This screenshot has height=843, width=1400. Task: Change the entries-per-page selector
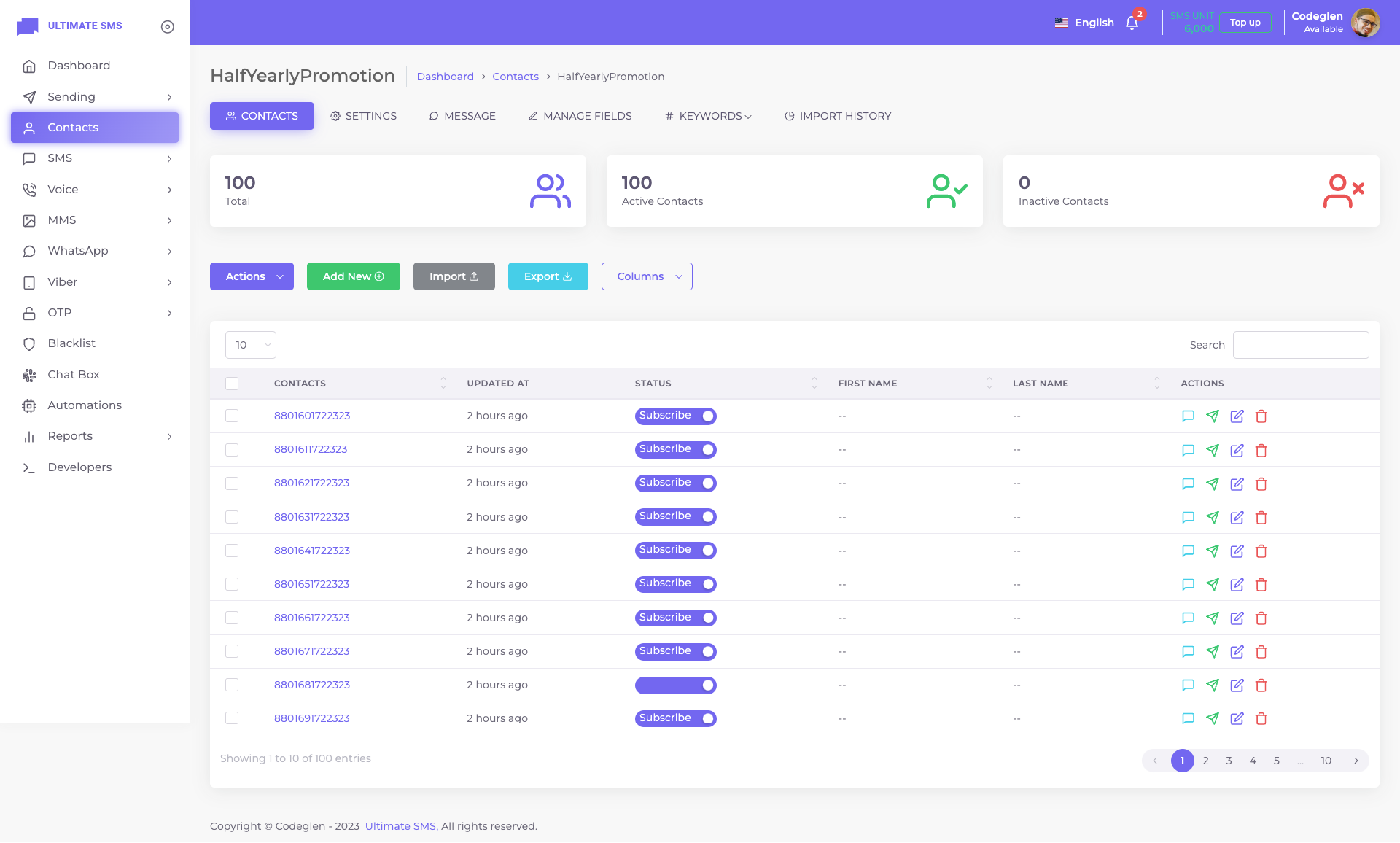[250, 345]
